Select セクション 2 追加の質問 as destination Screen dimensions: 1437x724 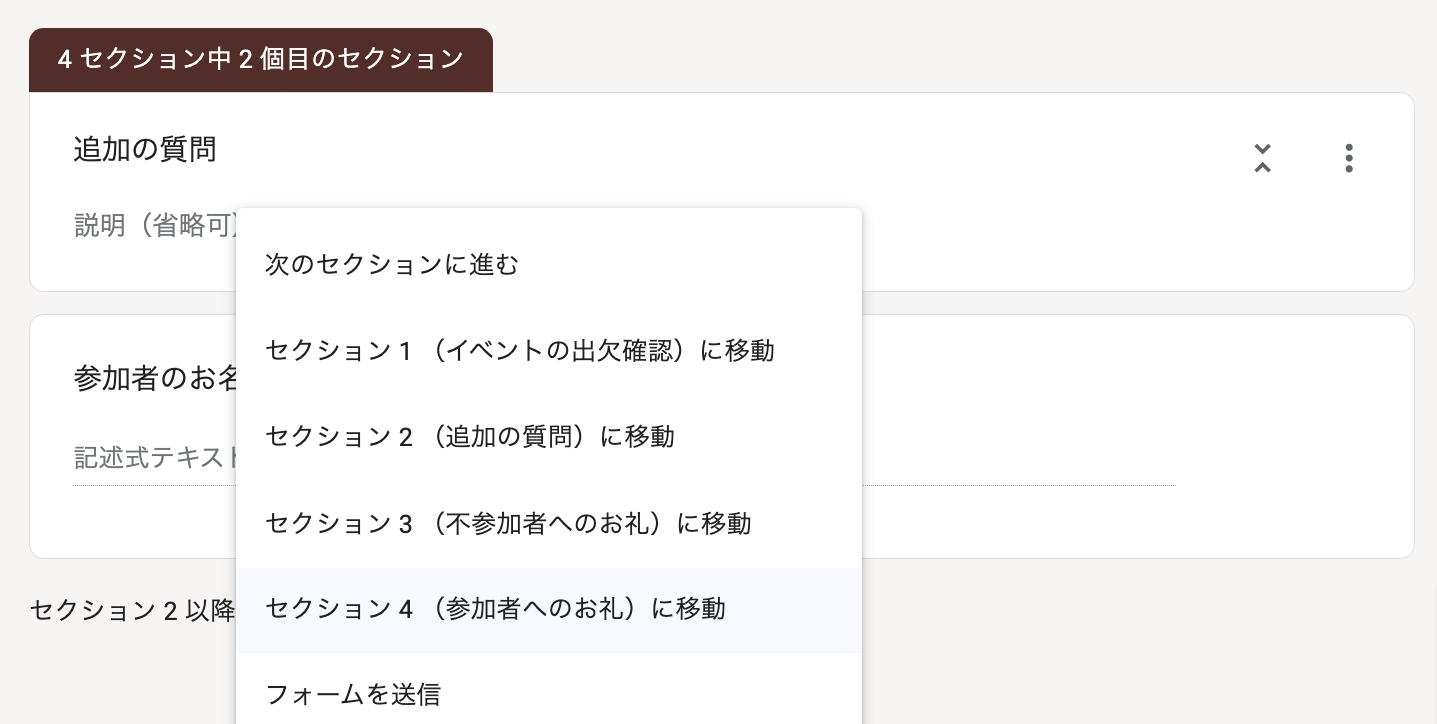click(x=470, y=437)
